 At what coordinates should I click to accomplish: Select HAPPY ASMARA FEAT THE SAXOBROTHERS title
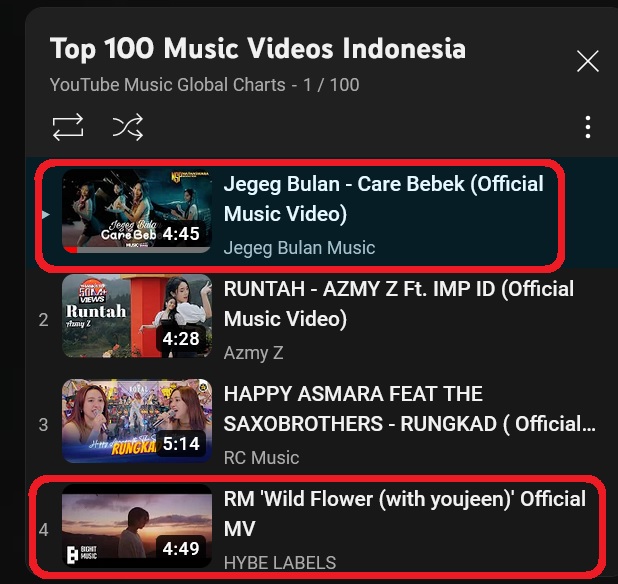coord(410,409)
